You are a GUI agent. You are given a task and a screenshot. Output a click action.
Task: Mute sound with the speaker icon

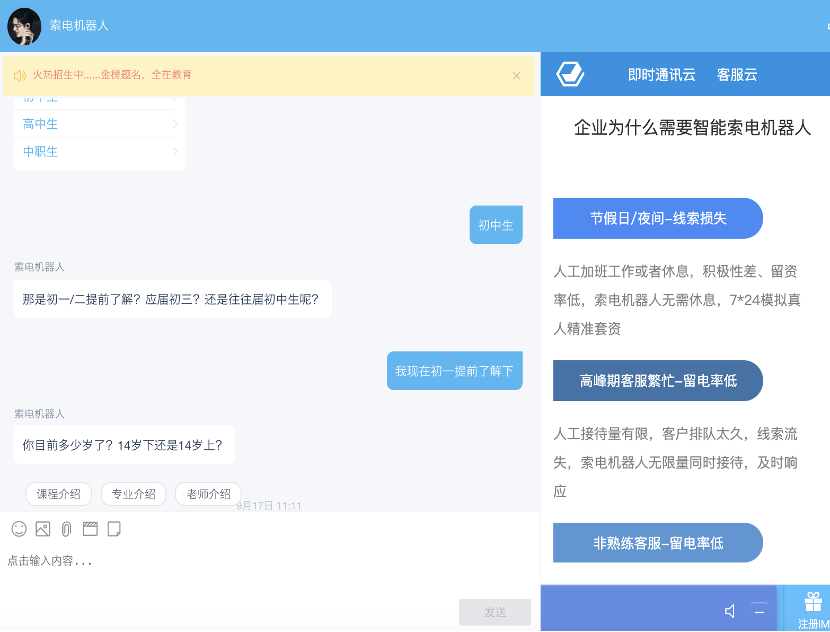point(730,611)
